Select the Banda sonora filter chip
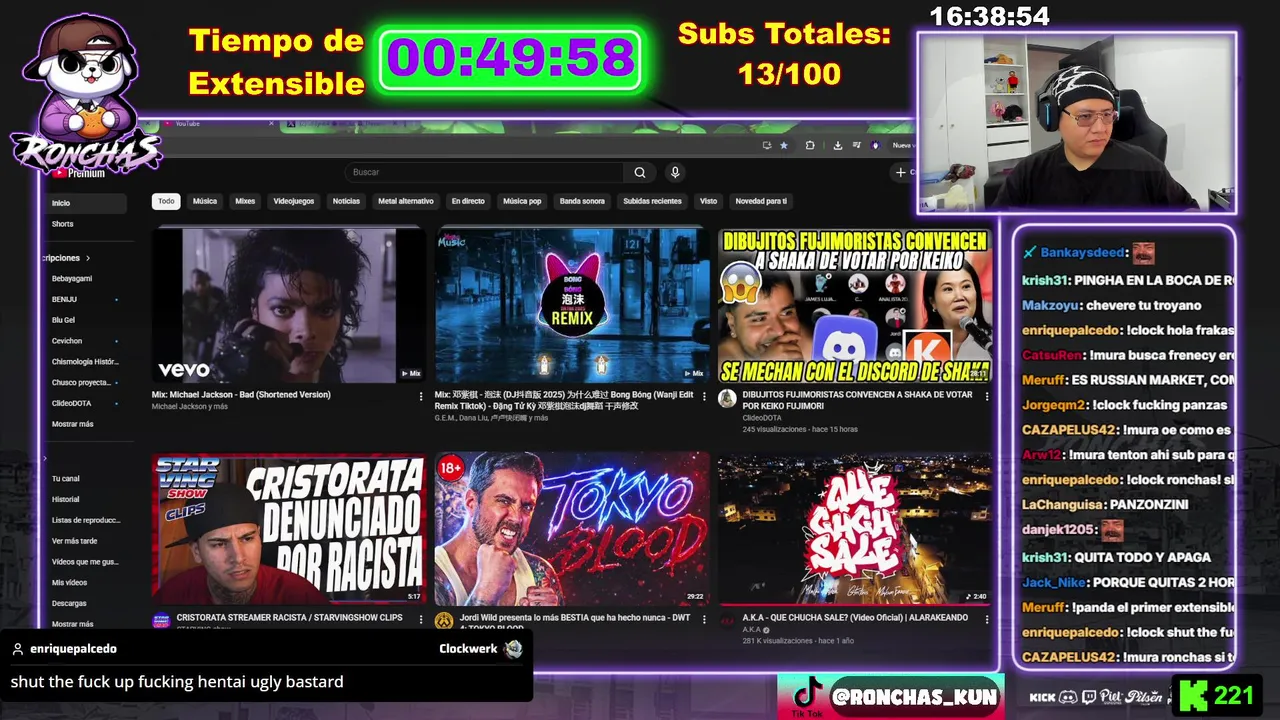 point(582,201)
